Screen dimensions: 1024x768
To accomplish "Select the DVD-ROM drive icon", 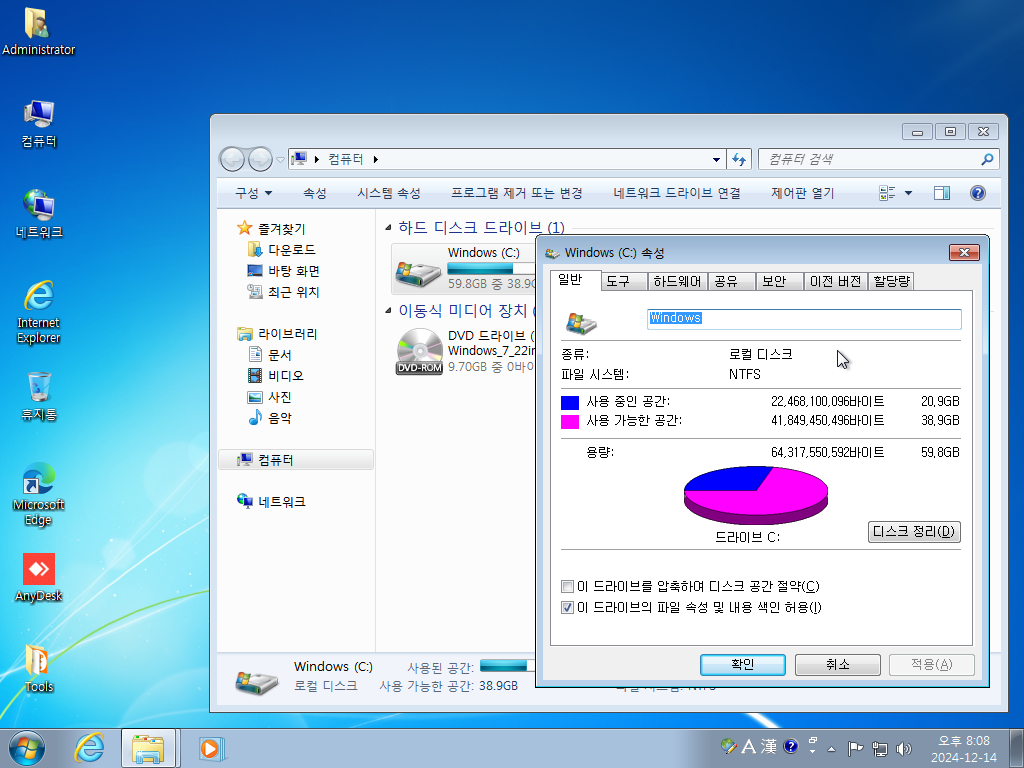I will (419, 351).
